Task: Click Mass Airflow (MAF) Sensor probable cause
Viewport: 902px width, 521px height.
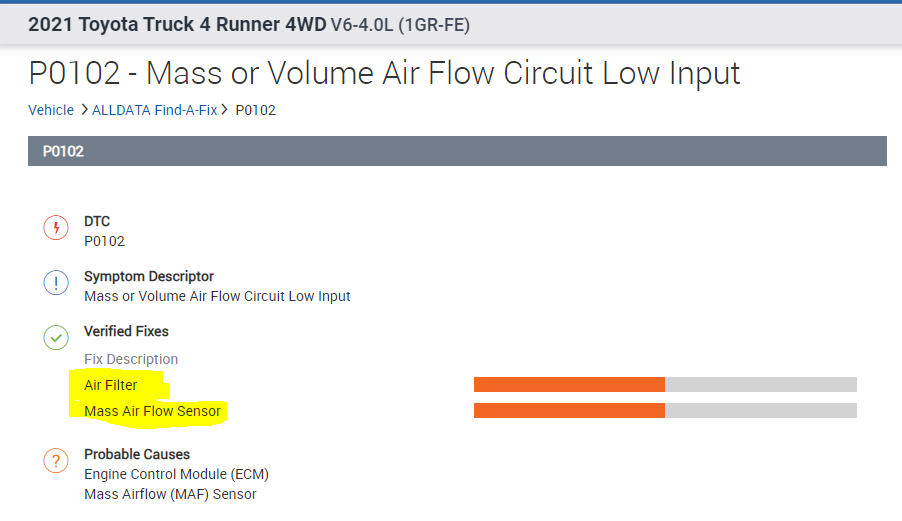Action: pyautogui.click(x=170, y=494)
